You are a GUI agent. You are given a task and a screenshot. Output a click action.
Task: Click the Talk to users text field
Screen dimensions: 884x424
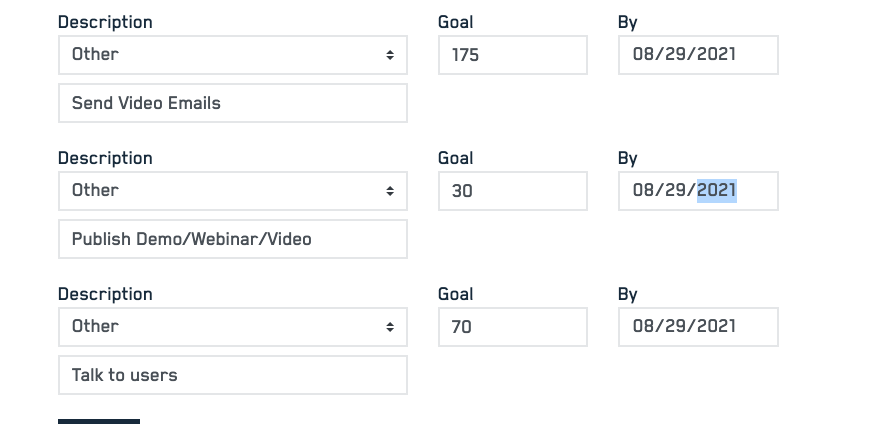click(232, 375)
